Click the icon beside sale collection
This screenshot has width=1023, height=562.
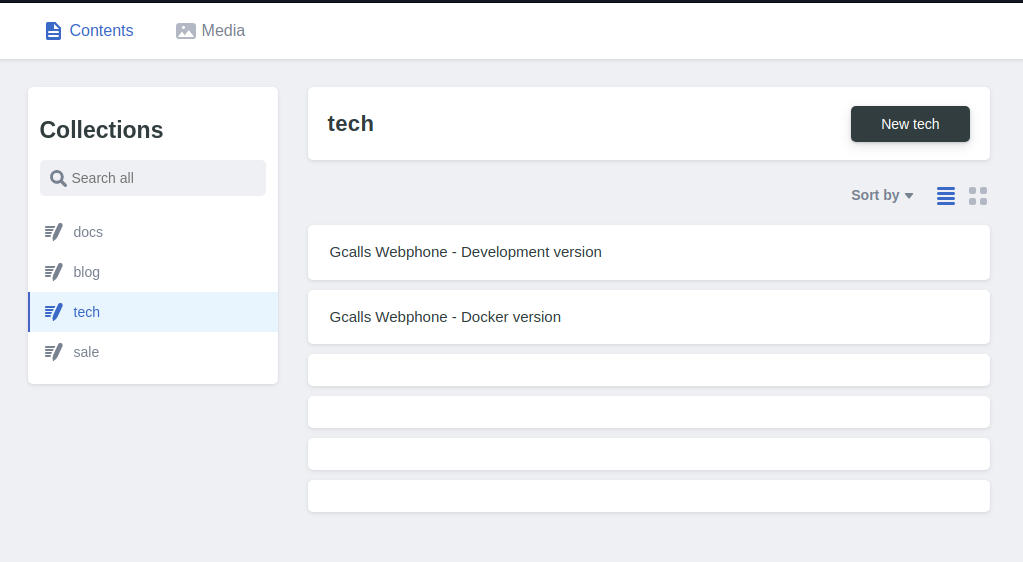tap(54, 352)
